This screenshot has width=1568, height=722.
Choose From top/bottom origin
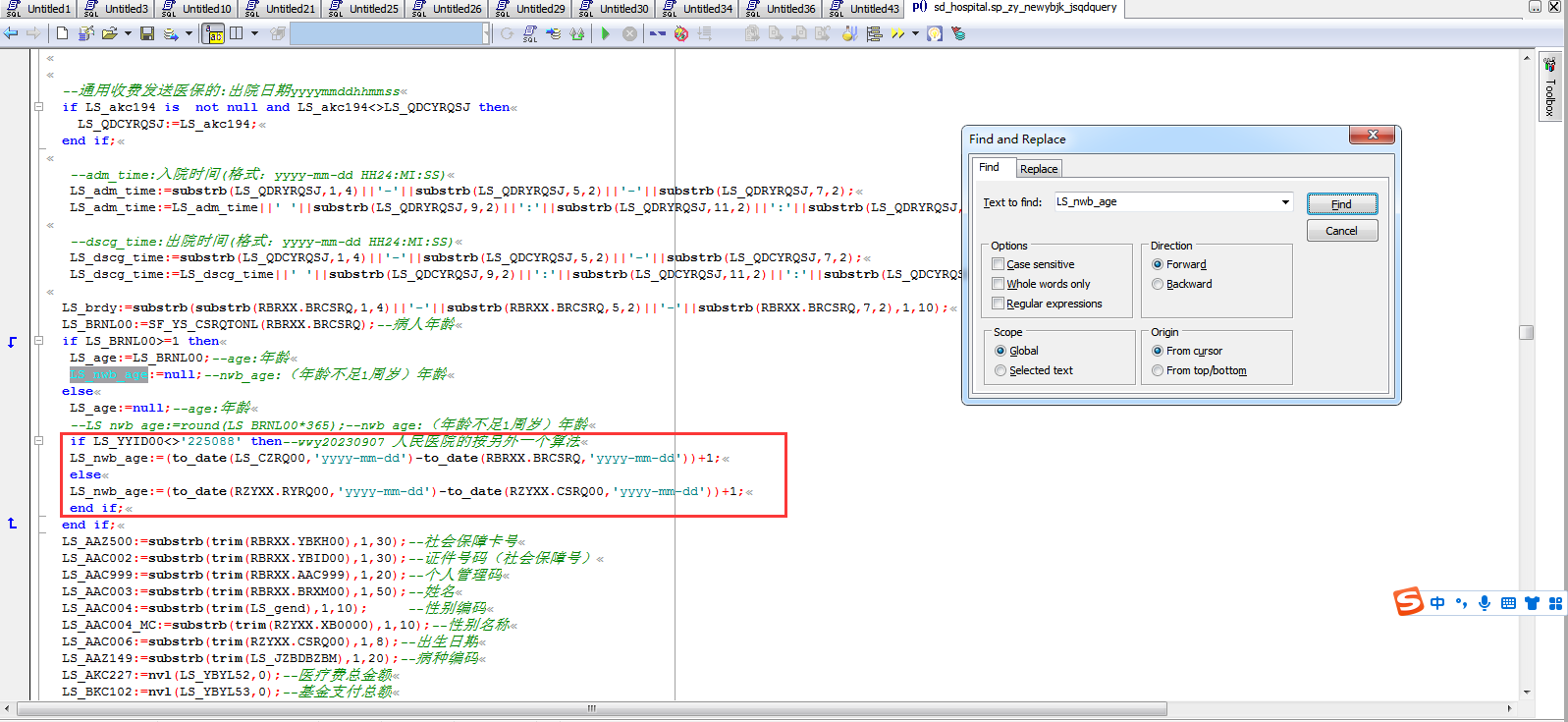[x=1158, y=370]
